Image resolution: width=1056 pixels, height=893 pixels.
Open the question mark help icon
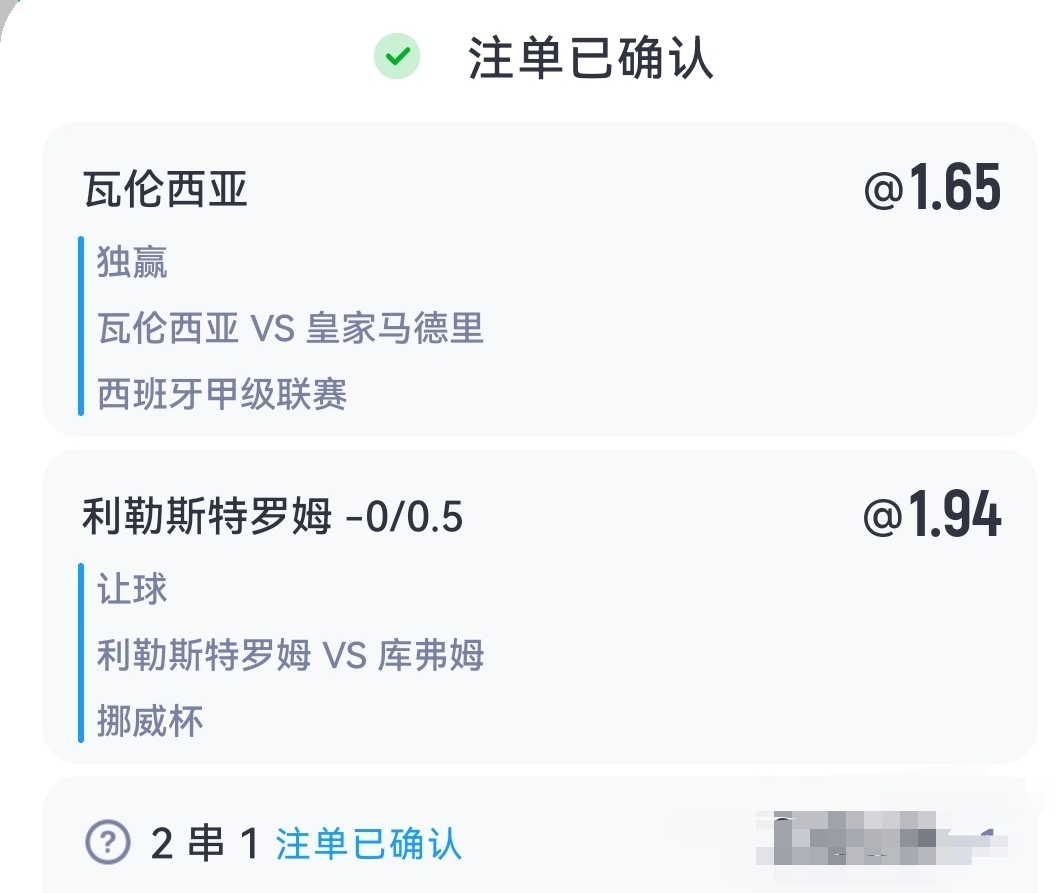[x=108, y=842]
